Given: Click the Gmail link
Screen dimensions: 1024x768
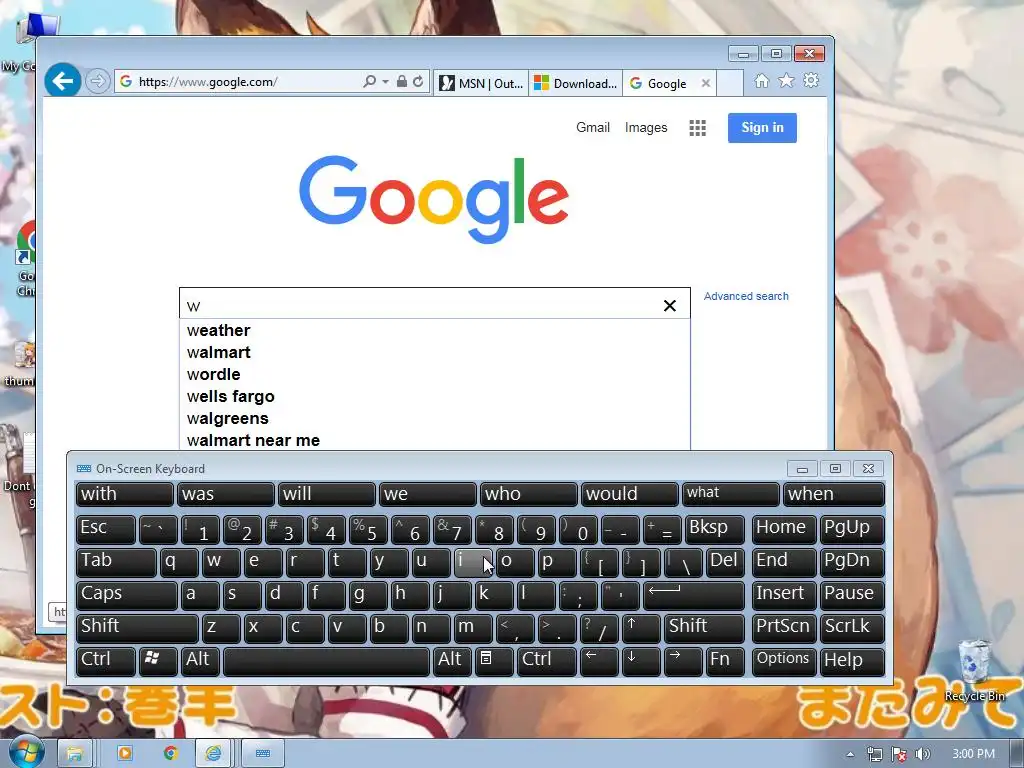Looking at the screenshot, I should point(593,127).
